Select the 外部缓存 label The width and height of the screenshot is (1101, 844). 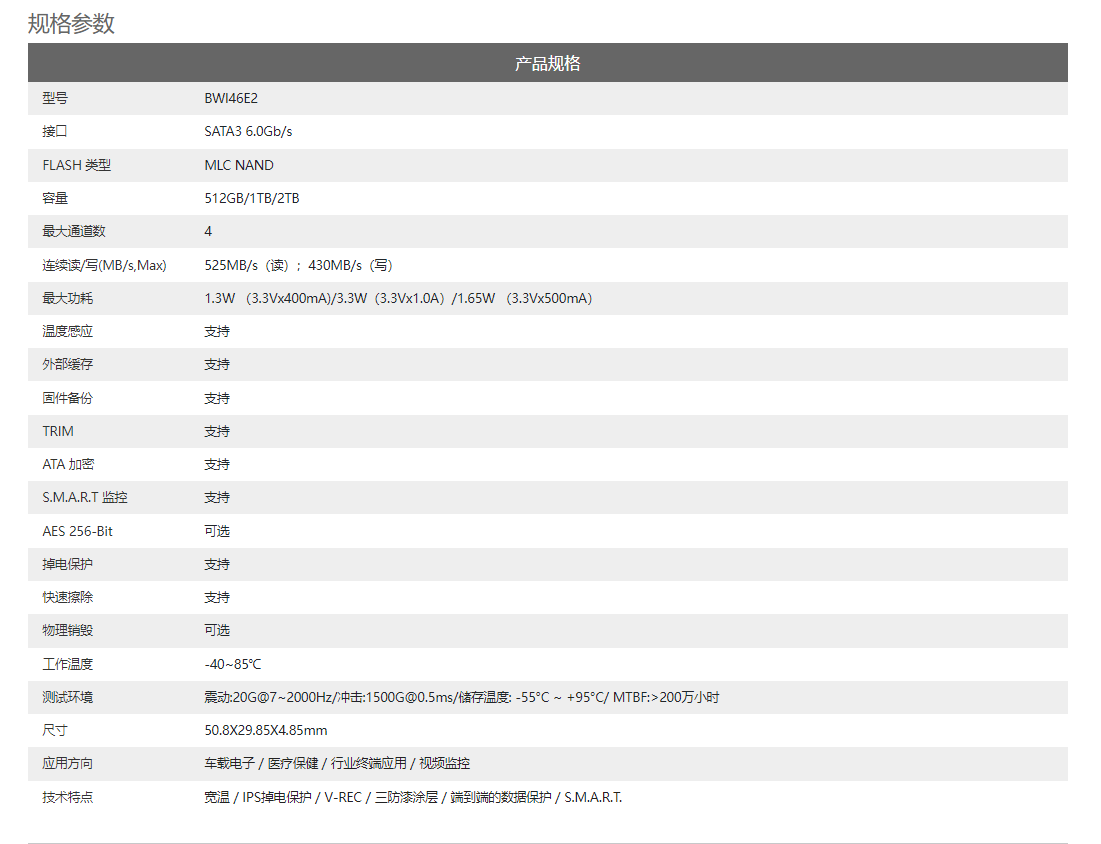tap(67, 364)
